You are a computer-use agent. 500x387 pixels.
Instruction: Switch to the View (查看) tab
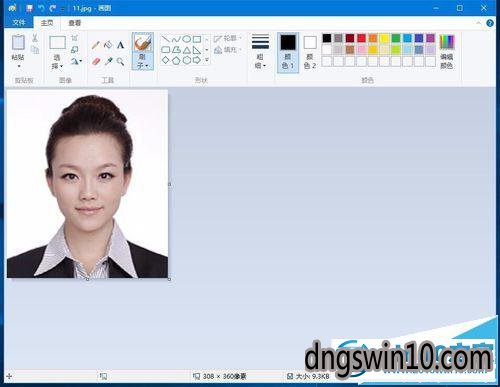click(x=75, y=23)
